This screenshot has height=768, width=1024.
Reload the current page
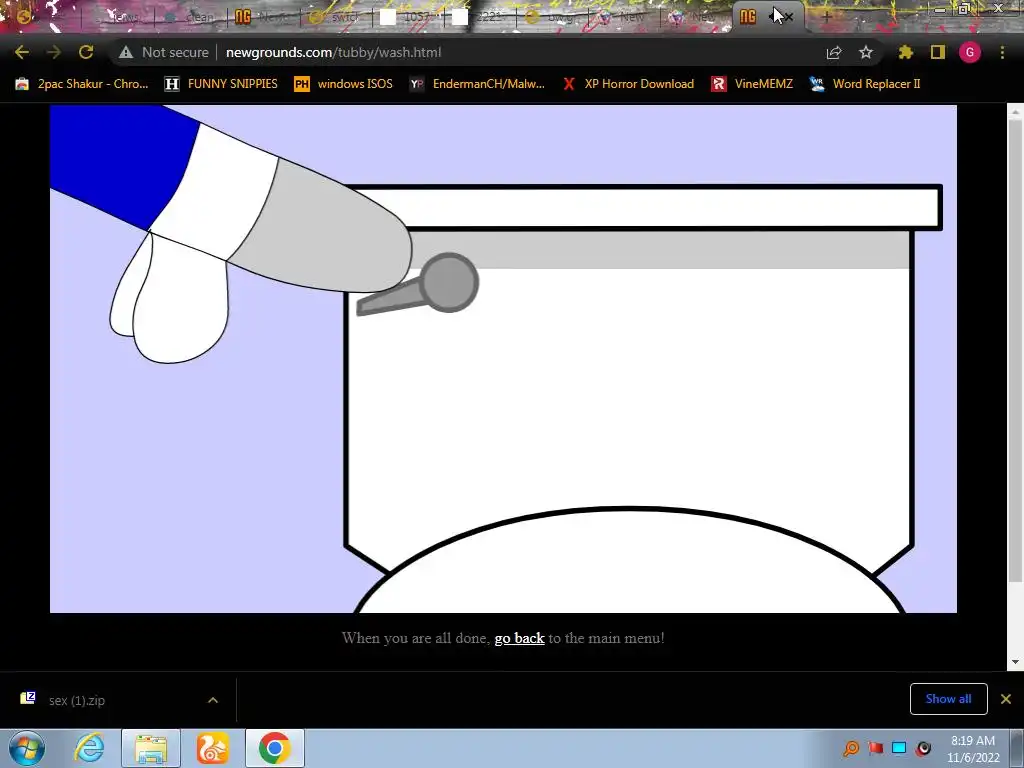point(86,52)
